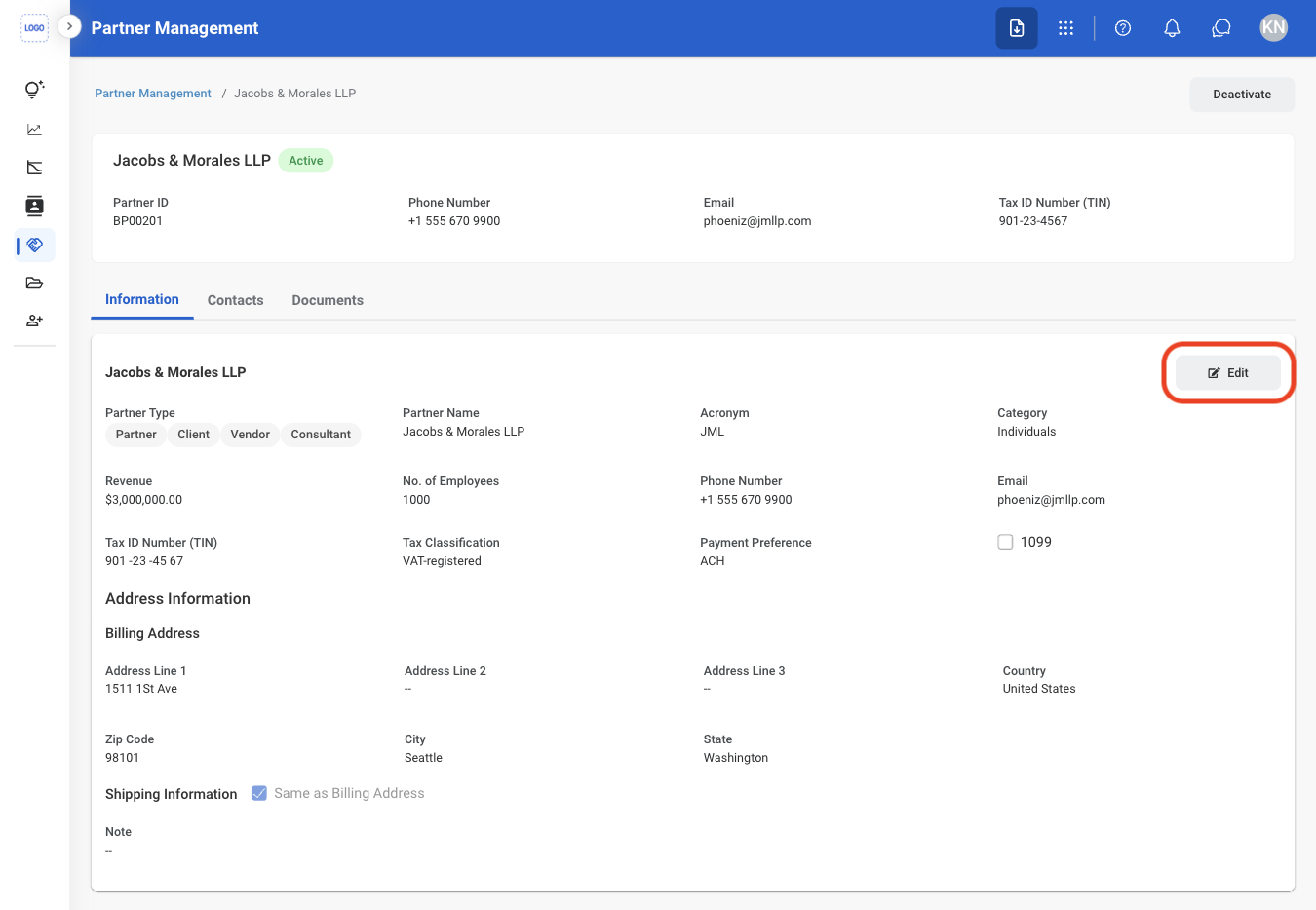Click the Vendor type chip
The height and width of the screenshot is (910, 1316).
[x=250, y=435]
